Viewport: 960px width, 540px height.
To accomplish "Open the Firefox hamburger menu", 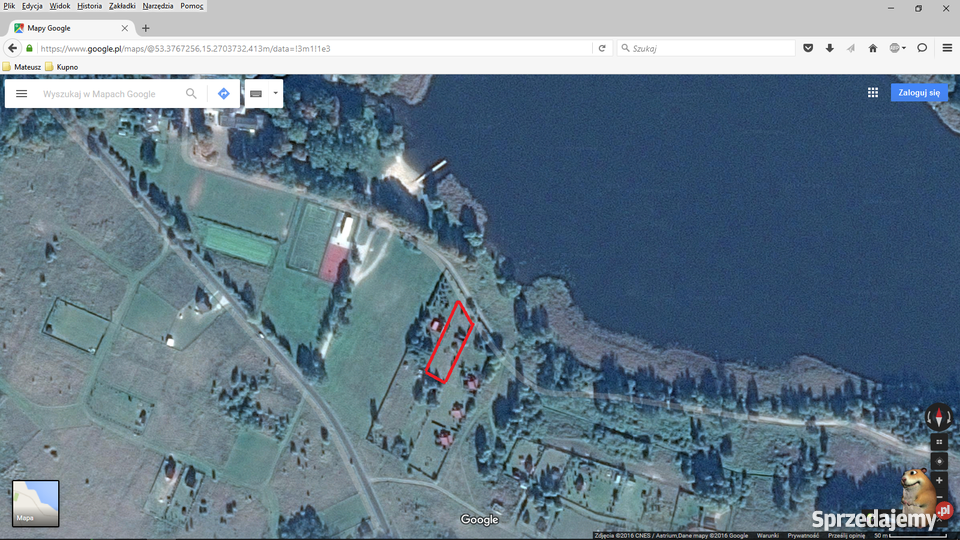I will pyautogui.click(x=947, y=48).
